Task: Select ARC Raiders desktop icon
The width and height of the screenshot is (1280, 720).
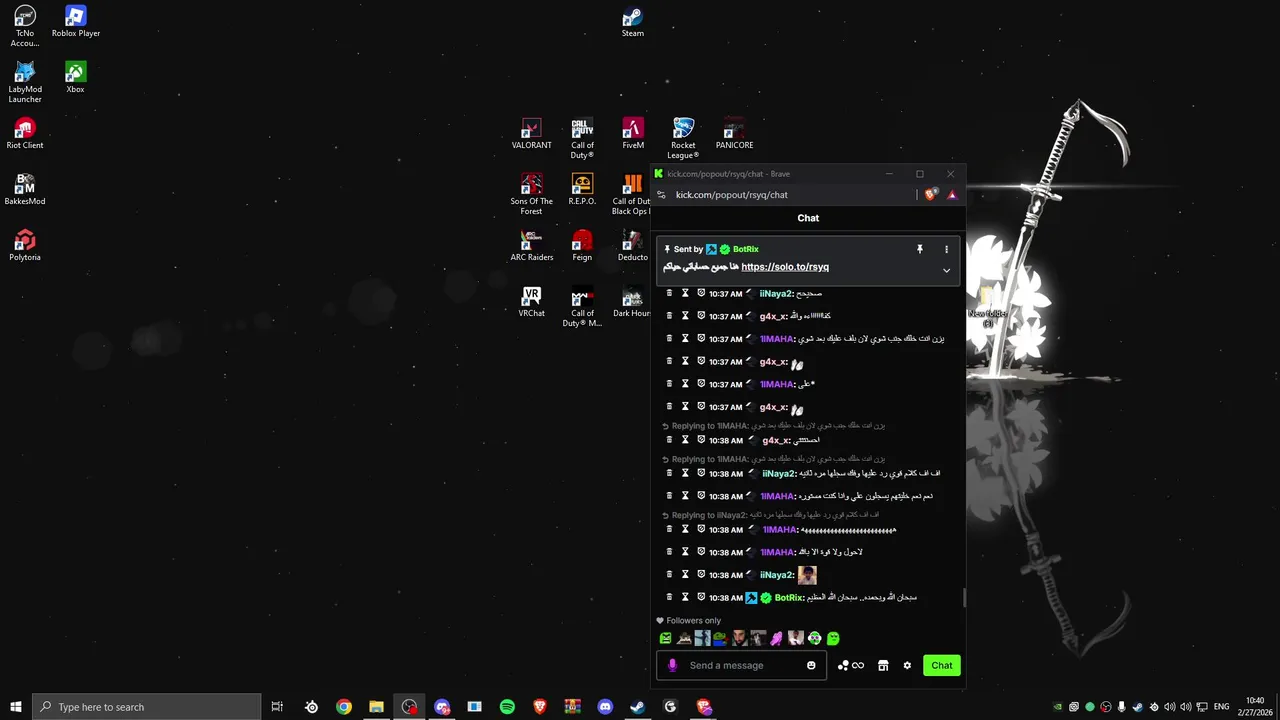Action: coord(531,246)
